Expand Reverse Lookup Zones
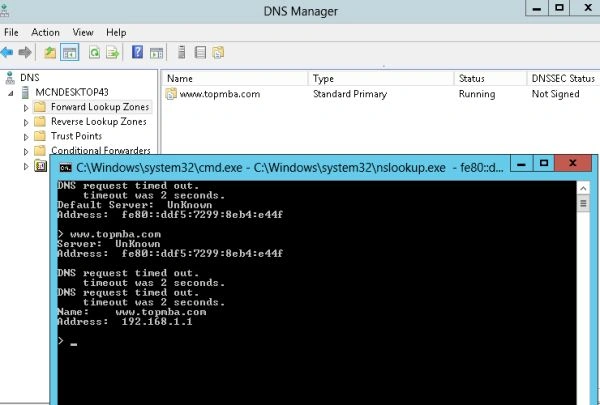Image resolution: width=600 pixels, height=405 pixels. point(26,122)
